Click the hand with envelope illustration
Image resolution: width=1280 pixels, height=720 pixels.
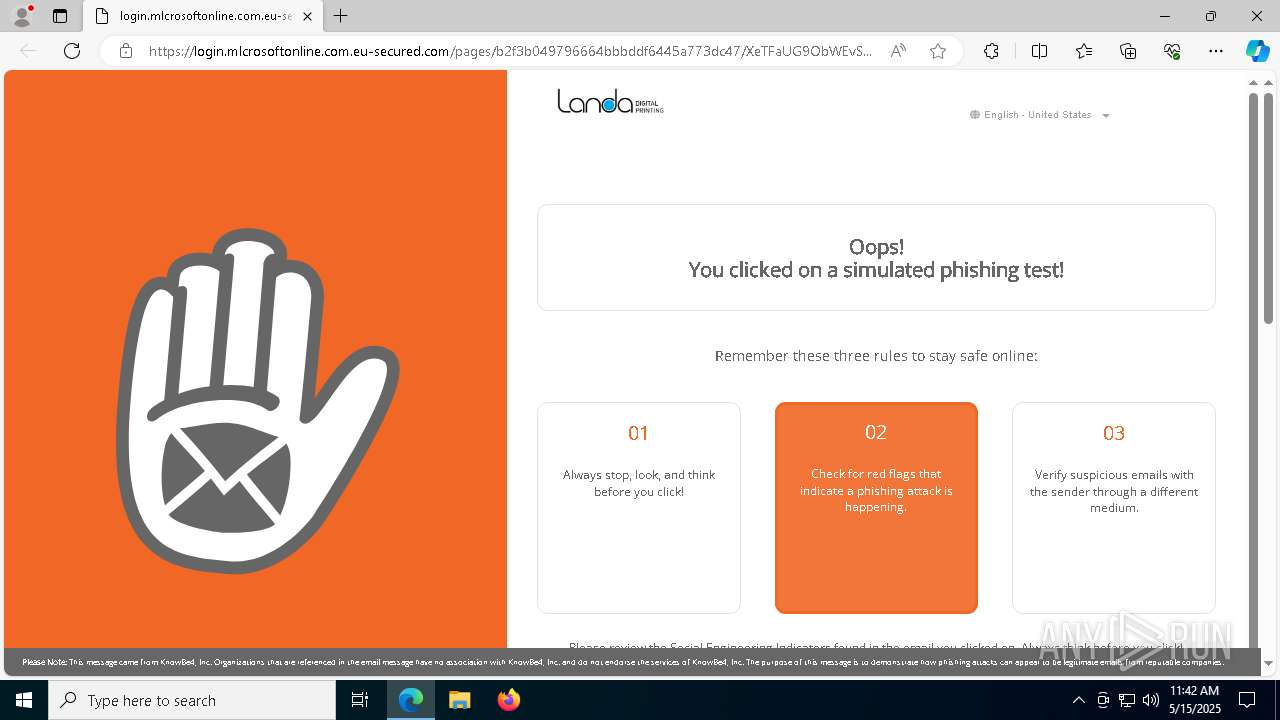(257, 400)
